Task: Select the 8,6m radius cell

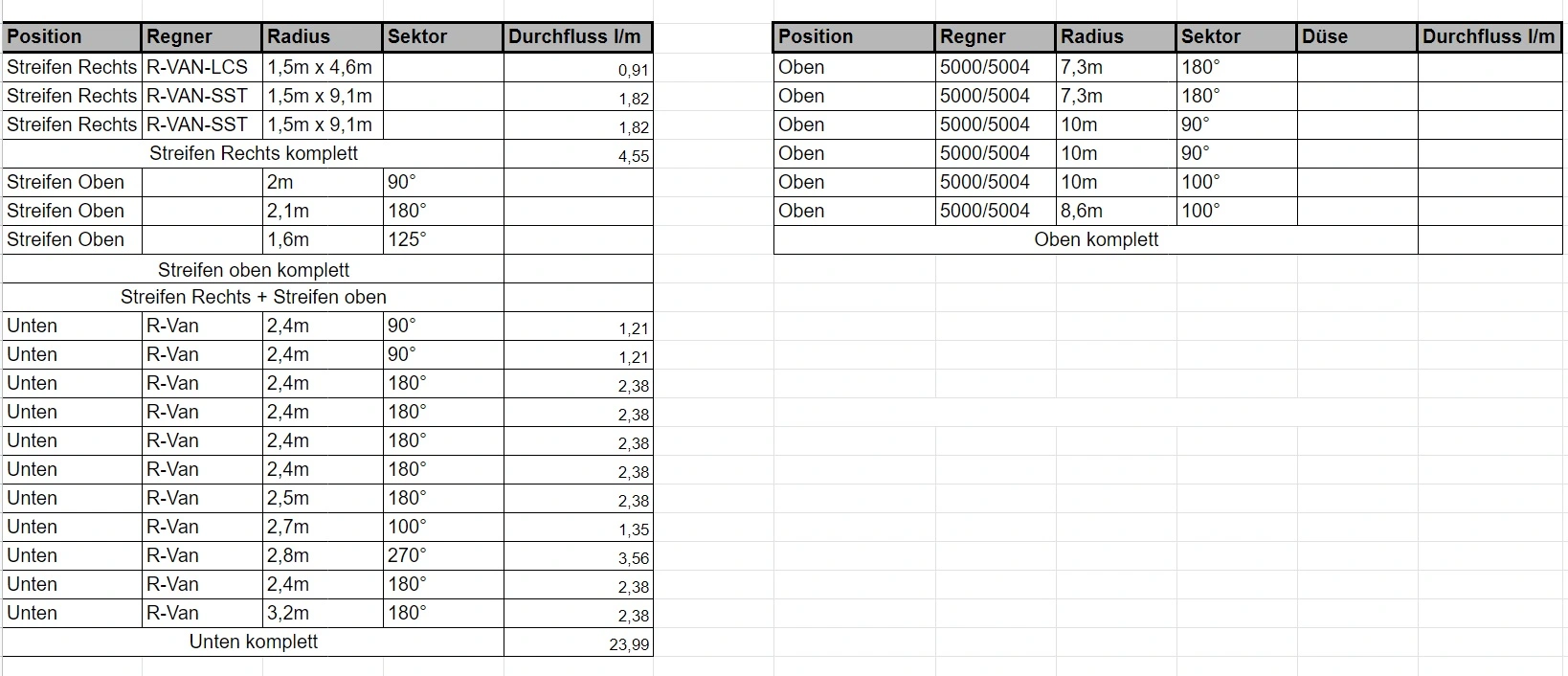Action: [1116, 211]
